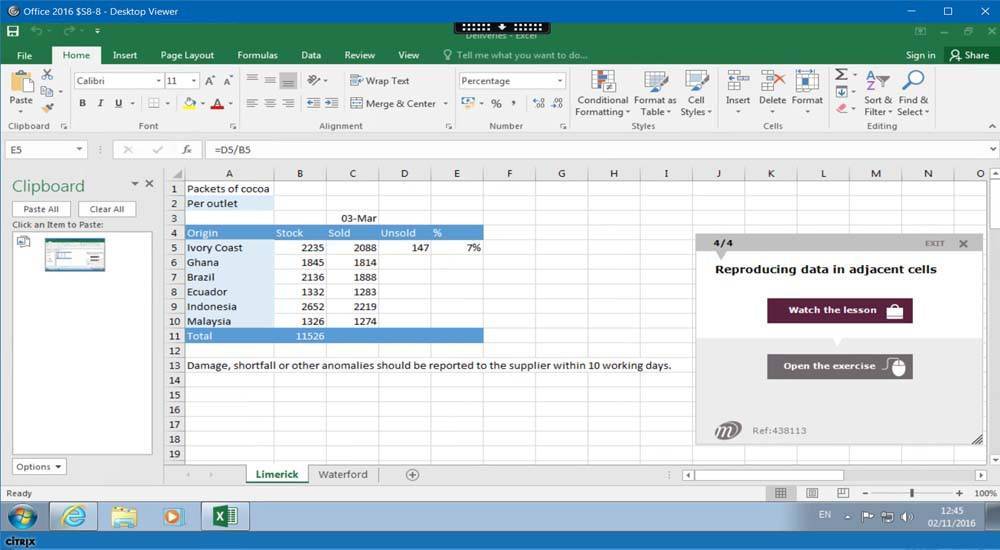Image resolution: width=1000 pixels, height=550 pixels.
Task: Switch to the Waterford sheet tab
Action: point(342,475)
